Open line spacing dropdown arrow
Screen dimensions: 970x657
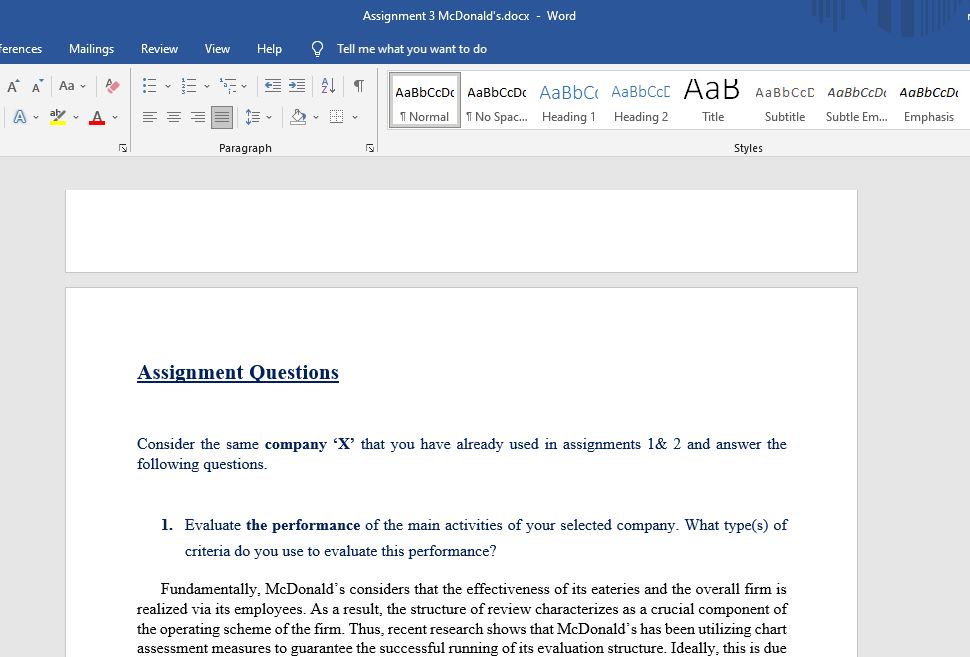(x=269, y=117)
